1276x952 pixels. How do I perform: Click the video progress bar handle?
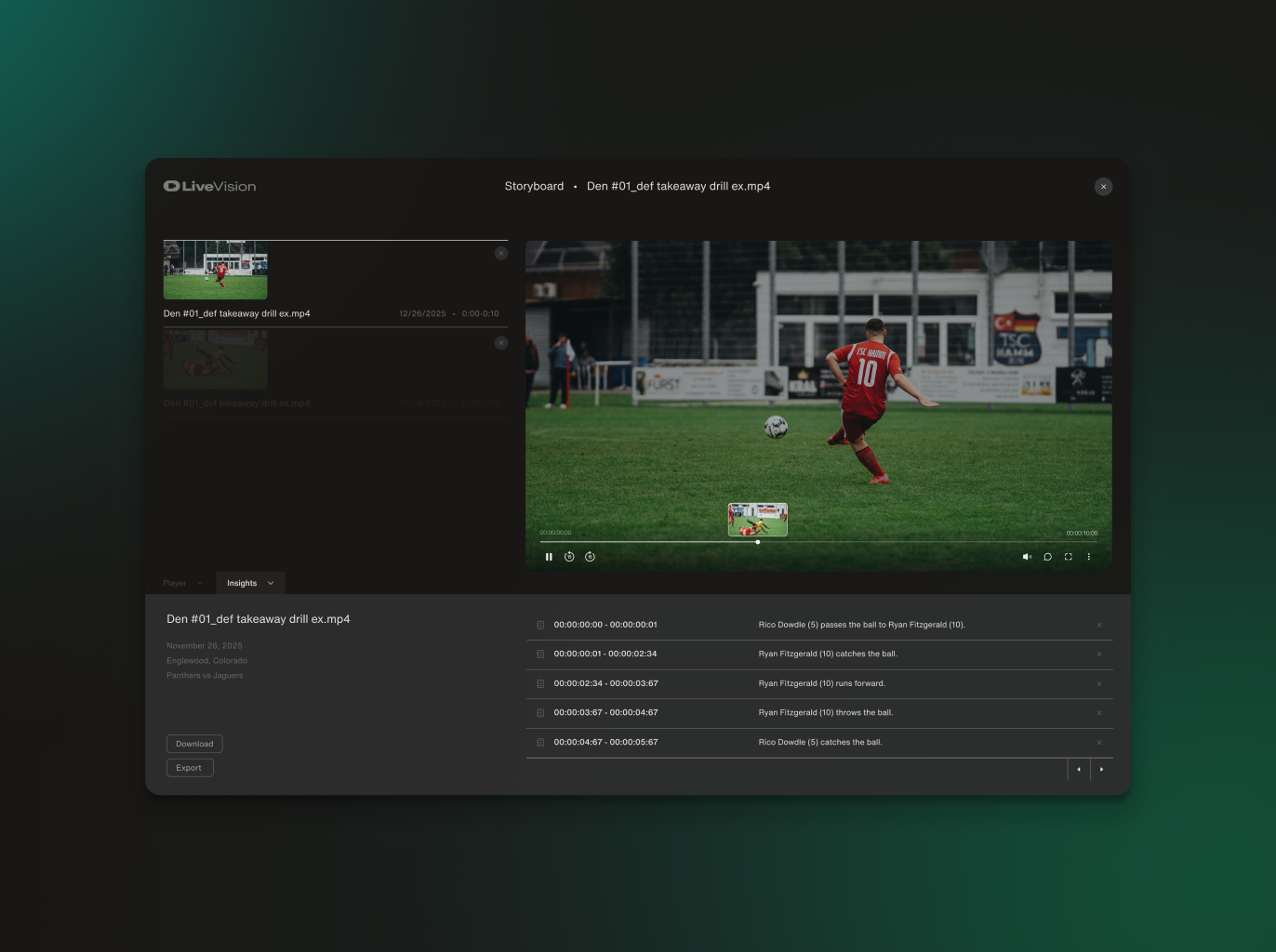click(x=758, y=542)
